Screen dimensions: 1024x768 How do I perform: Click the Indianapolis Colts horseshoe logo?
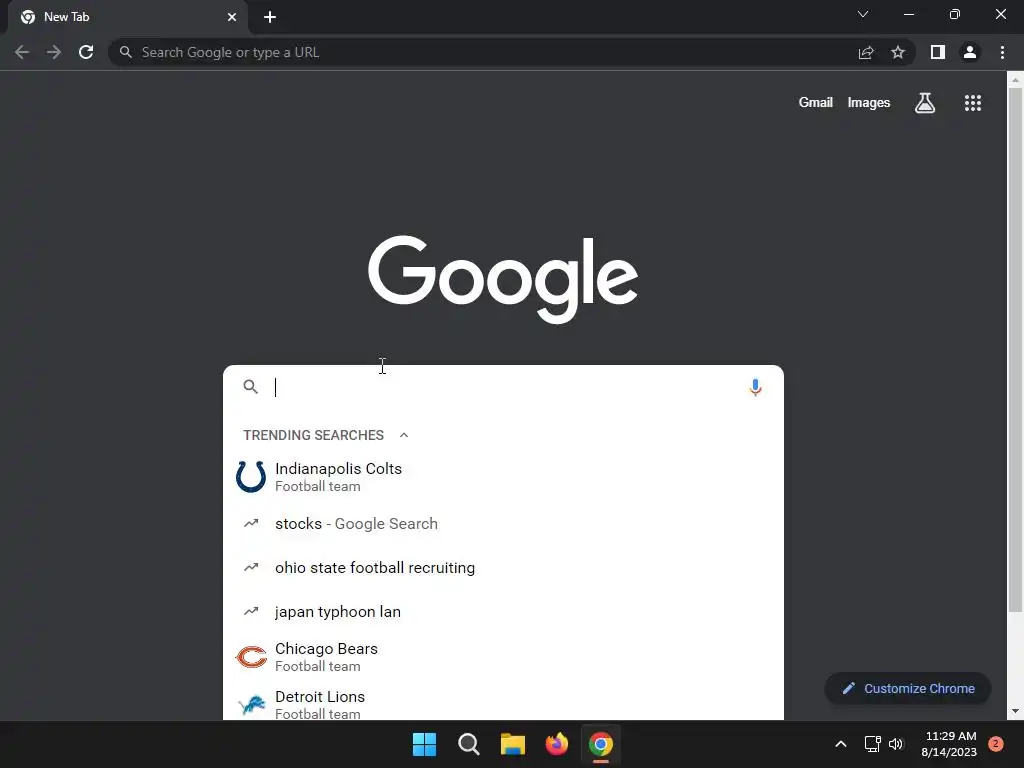(x=251, y=476)
